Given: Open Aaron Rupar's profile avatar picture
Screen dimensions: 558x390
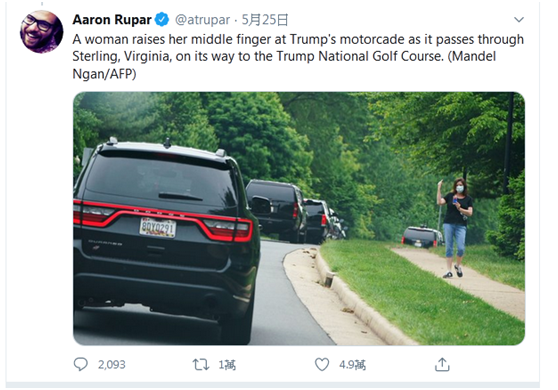Looking at the screenshot, I should click(41, 32).
